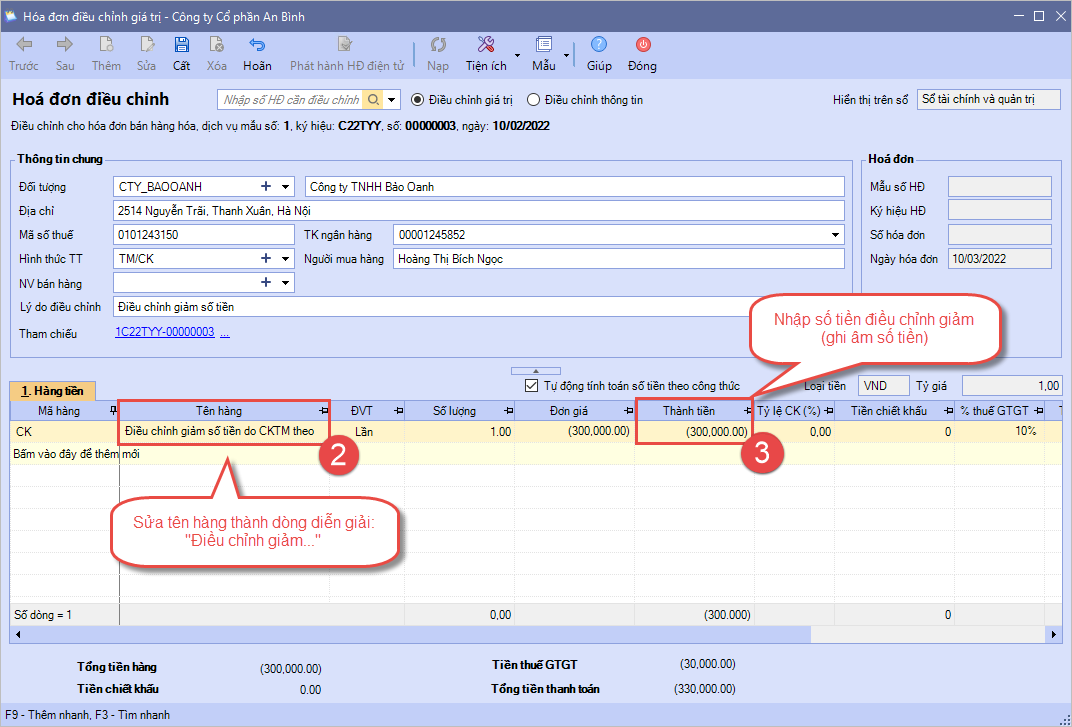The width and height of the screenshot is (1072, 727).
Task: Click the plus icon beside CTY_BAOOANH
Action: [266, 187]
